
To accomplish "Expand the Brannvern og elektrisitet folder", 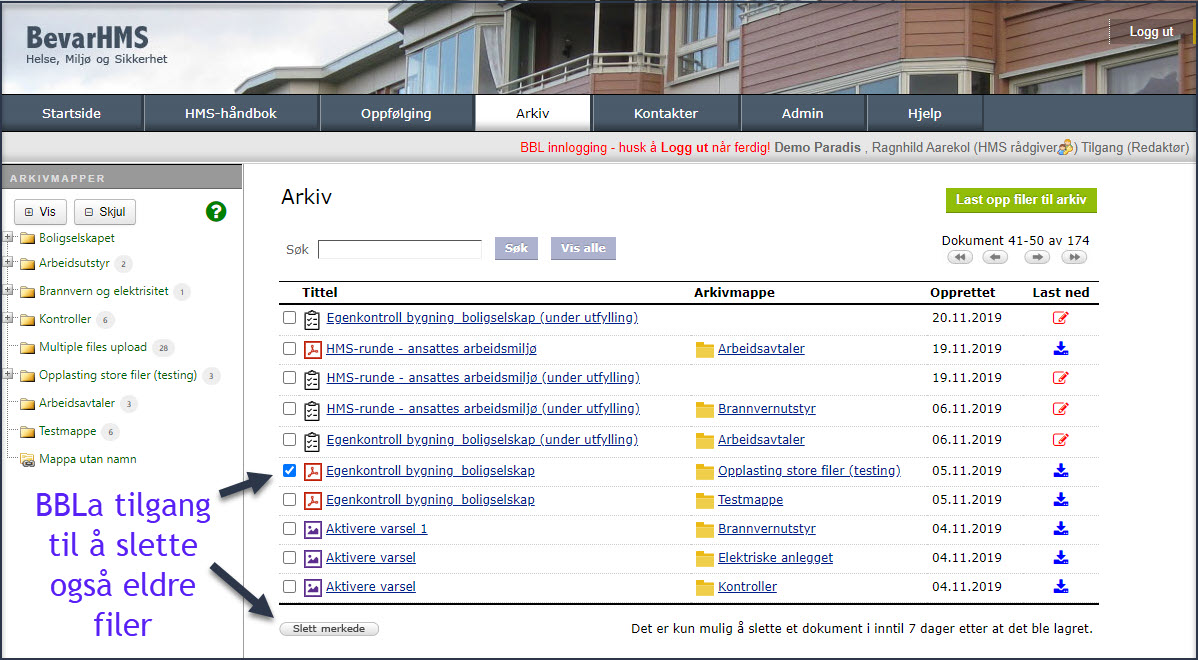I will 9,292.
